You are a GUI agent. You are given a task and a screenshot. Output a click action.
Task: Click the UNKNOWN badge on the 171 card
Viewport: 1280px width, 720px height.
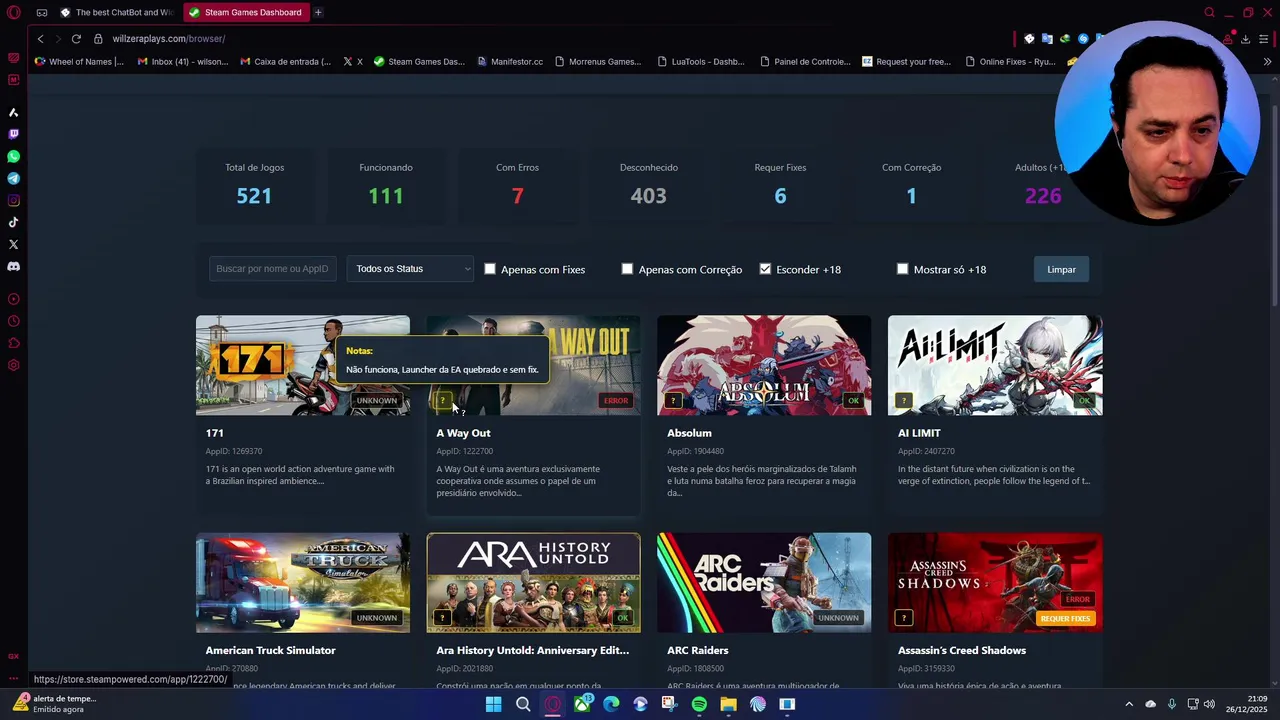[377, 400]
